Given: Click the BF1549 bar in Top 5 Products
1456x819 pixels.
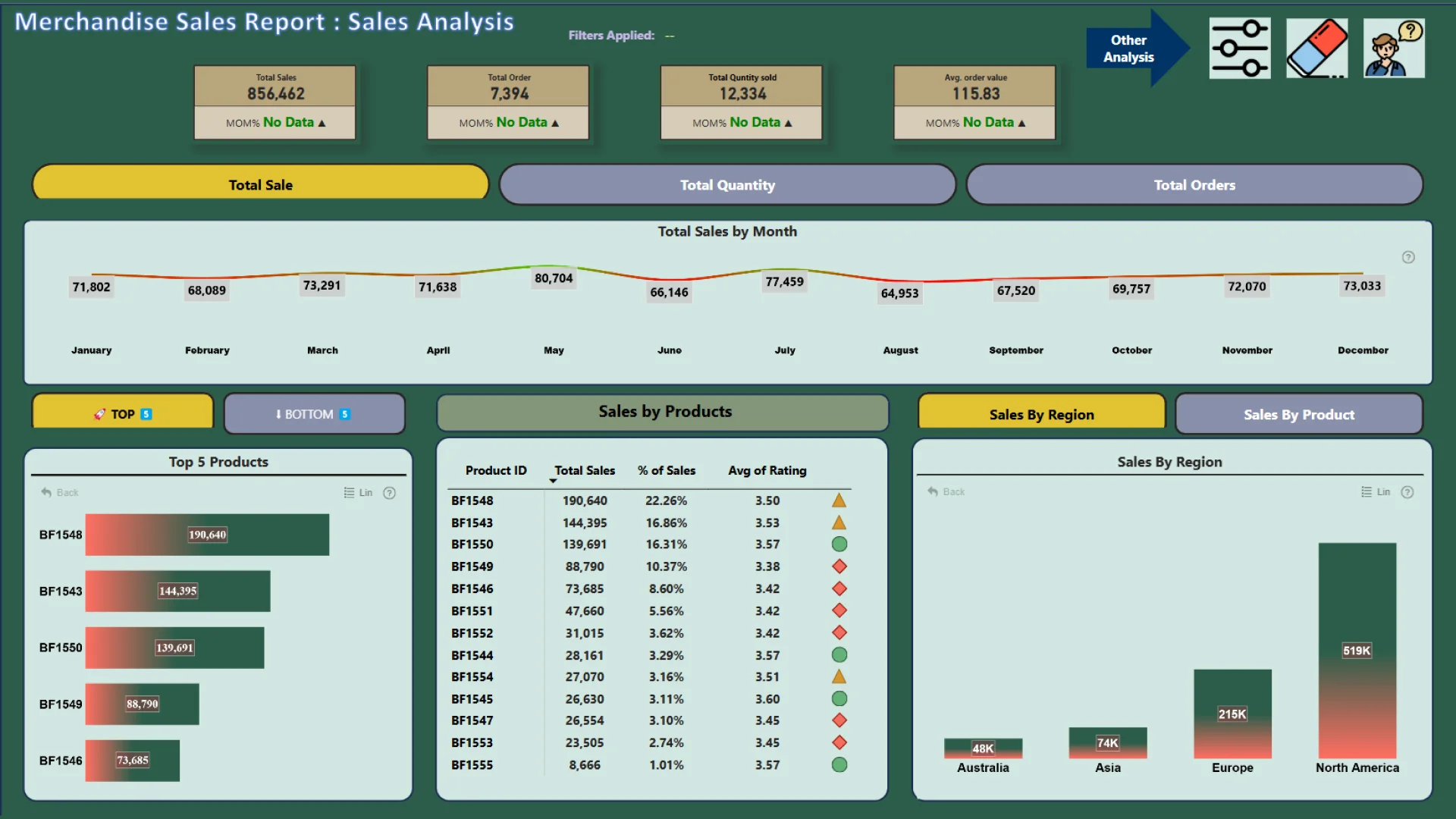Looking at the screenshot, I should point(142,704).
